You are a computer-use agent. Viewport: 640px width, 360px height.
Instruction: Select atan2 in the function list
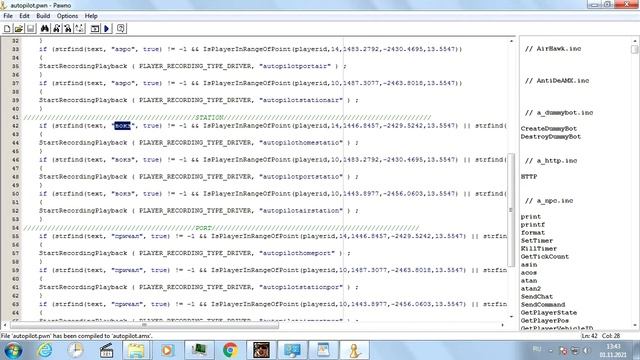pos(531,289)
